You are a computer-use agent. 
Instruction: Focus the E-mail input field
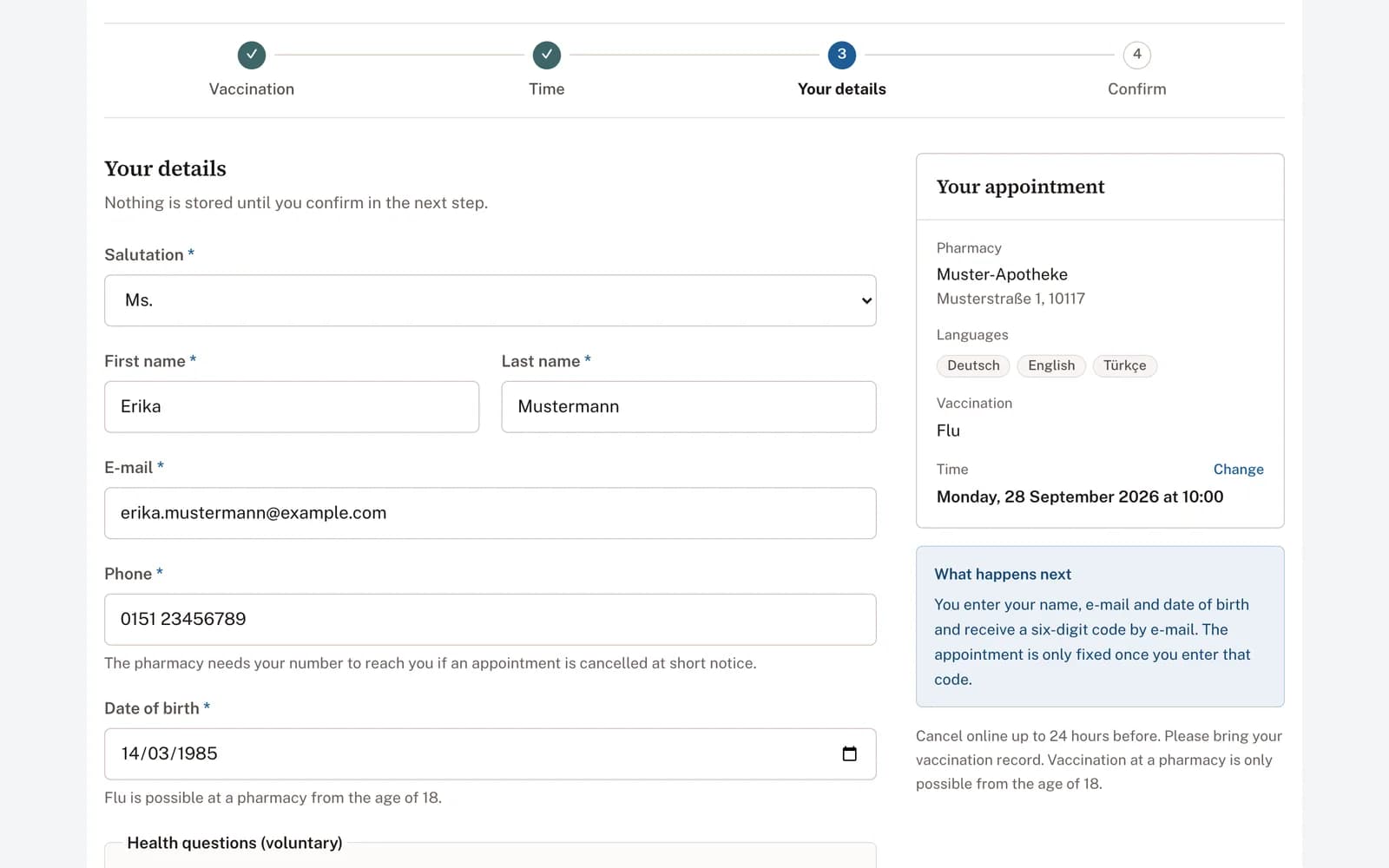click(490, 513)
